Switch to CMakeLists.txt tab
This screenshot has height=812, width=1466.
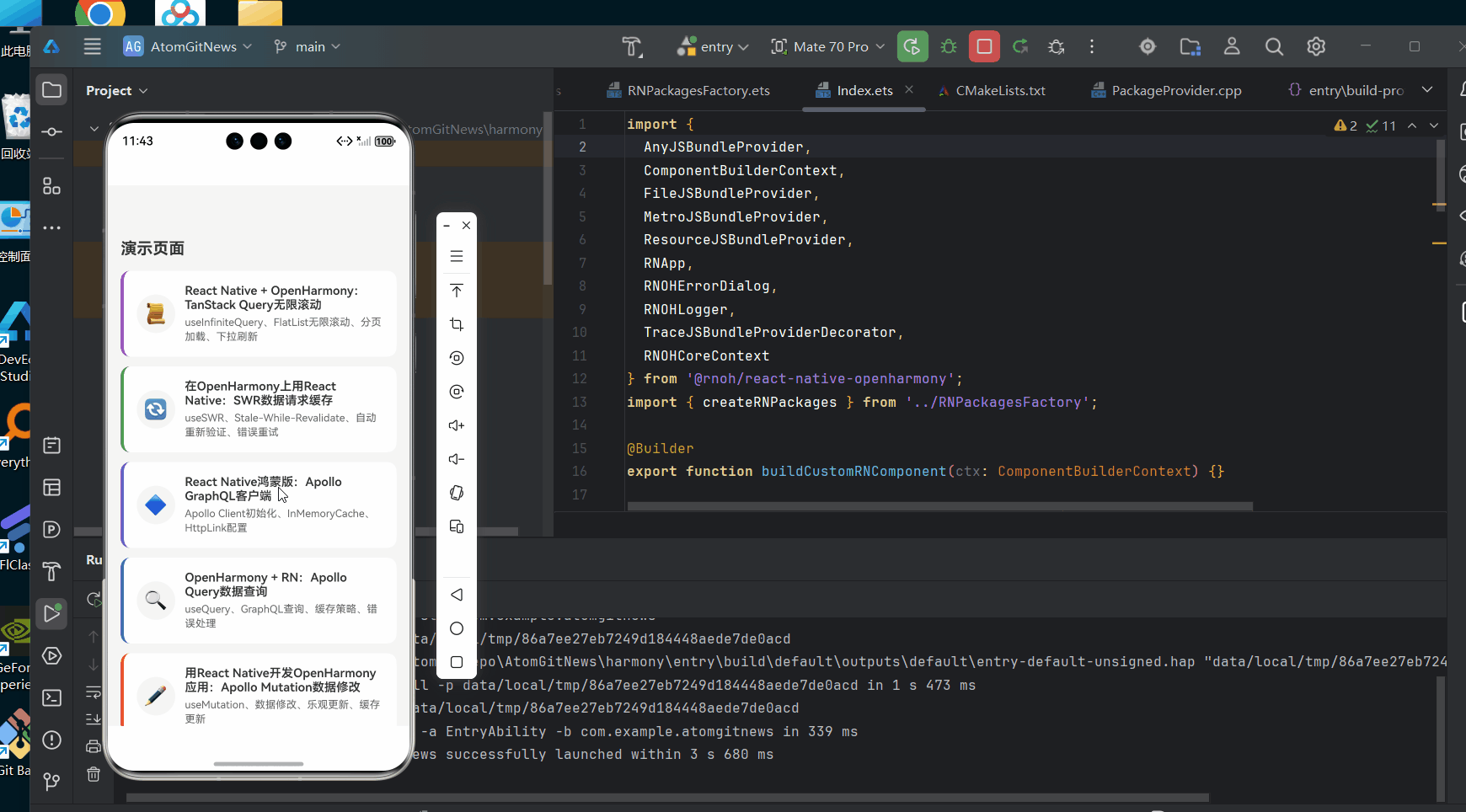pos(992,90)
